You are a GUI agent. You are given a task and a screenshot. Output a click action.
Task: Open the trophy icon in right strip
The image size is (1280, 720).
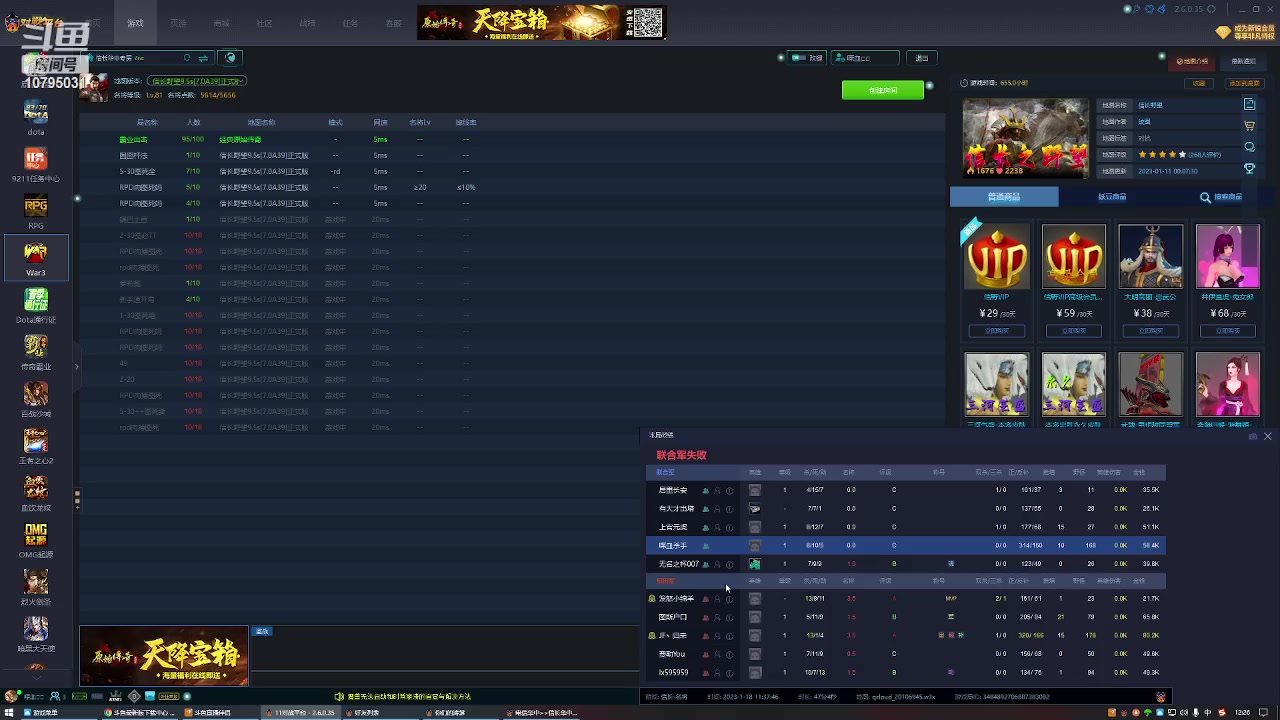tap(1249, 169)
